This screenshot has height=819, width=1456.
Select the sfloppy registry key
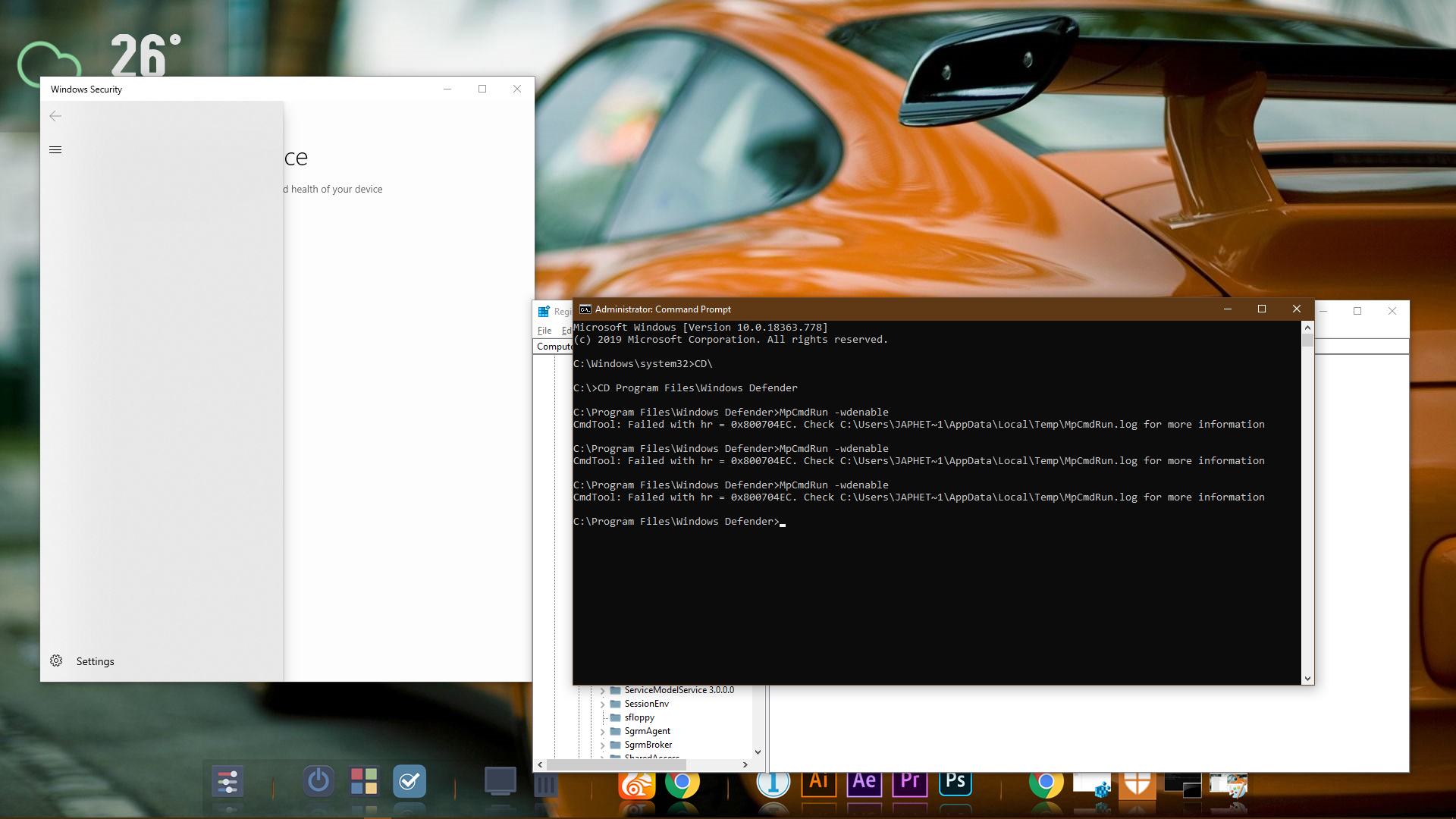pos(641,717)
